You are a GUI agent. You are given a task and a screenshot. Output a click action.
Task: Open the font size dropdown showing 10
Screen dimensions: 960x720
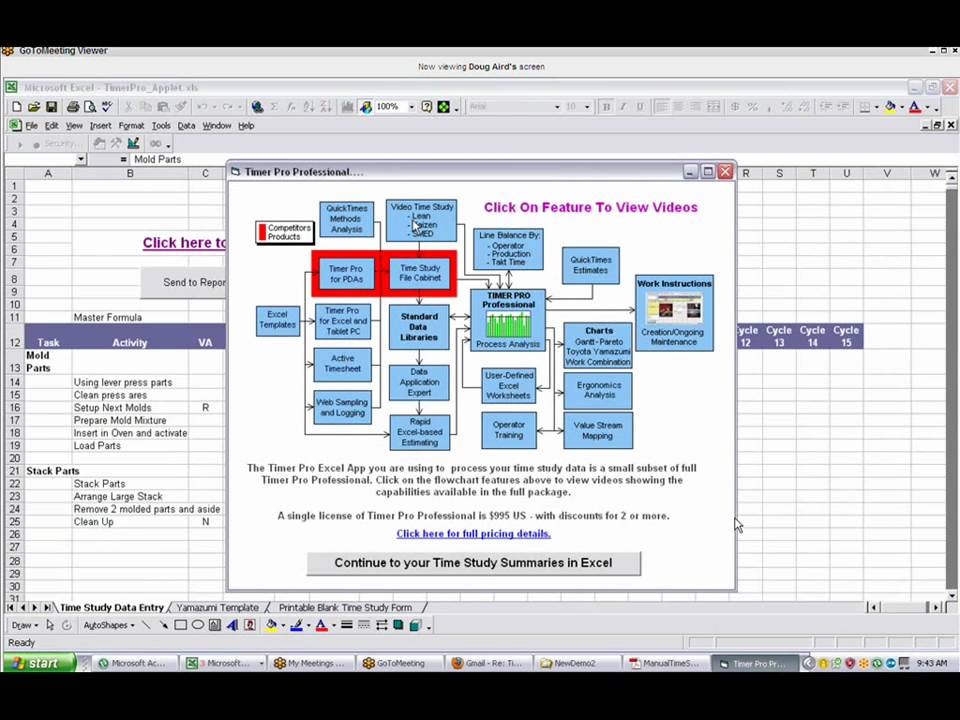point(587,107)
